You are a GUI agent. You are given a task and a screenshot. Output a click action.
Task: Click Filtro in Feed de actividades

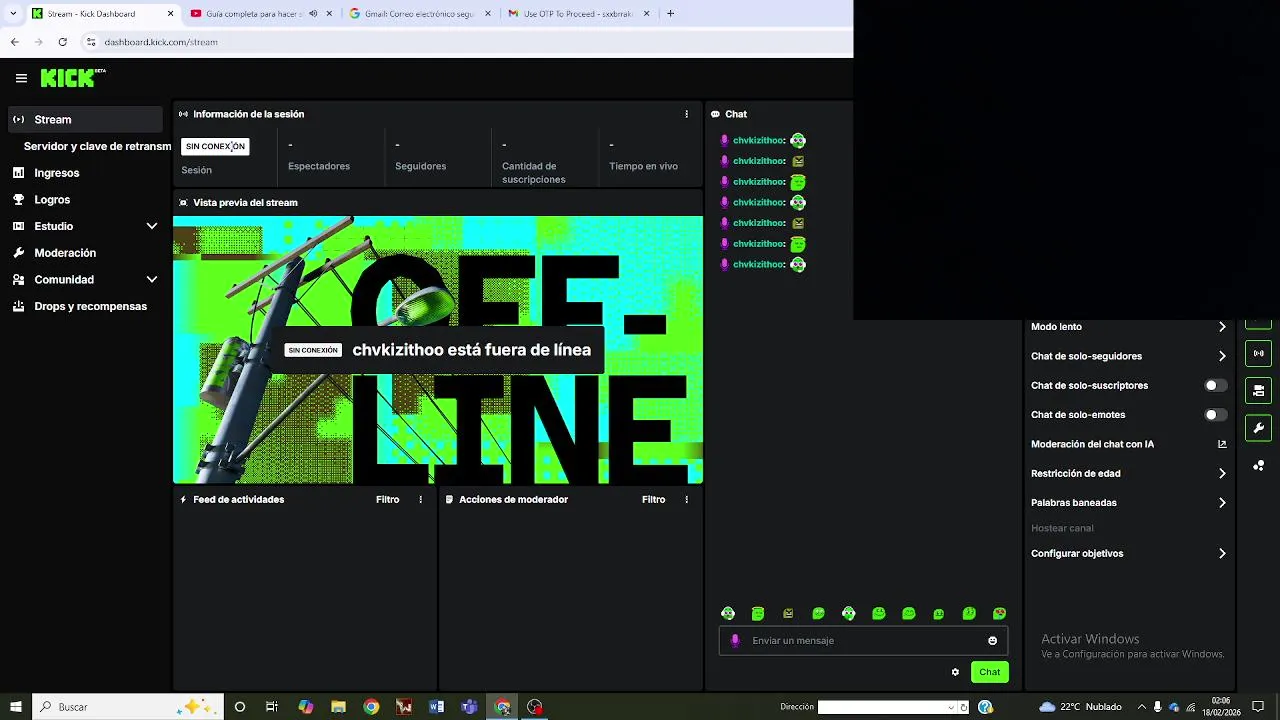pos(387,499)
